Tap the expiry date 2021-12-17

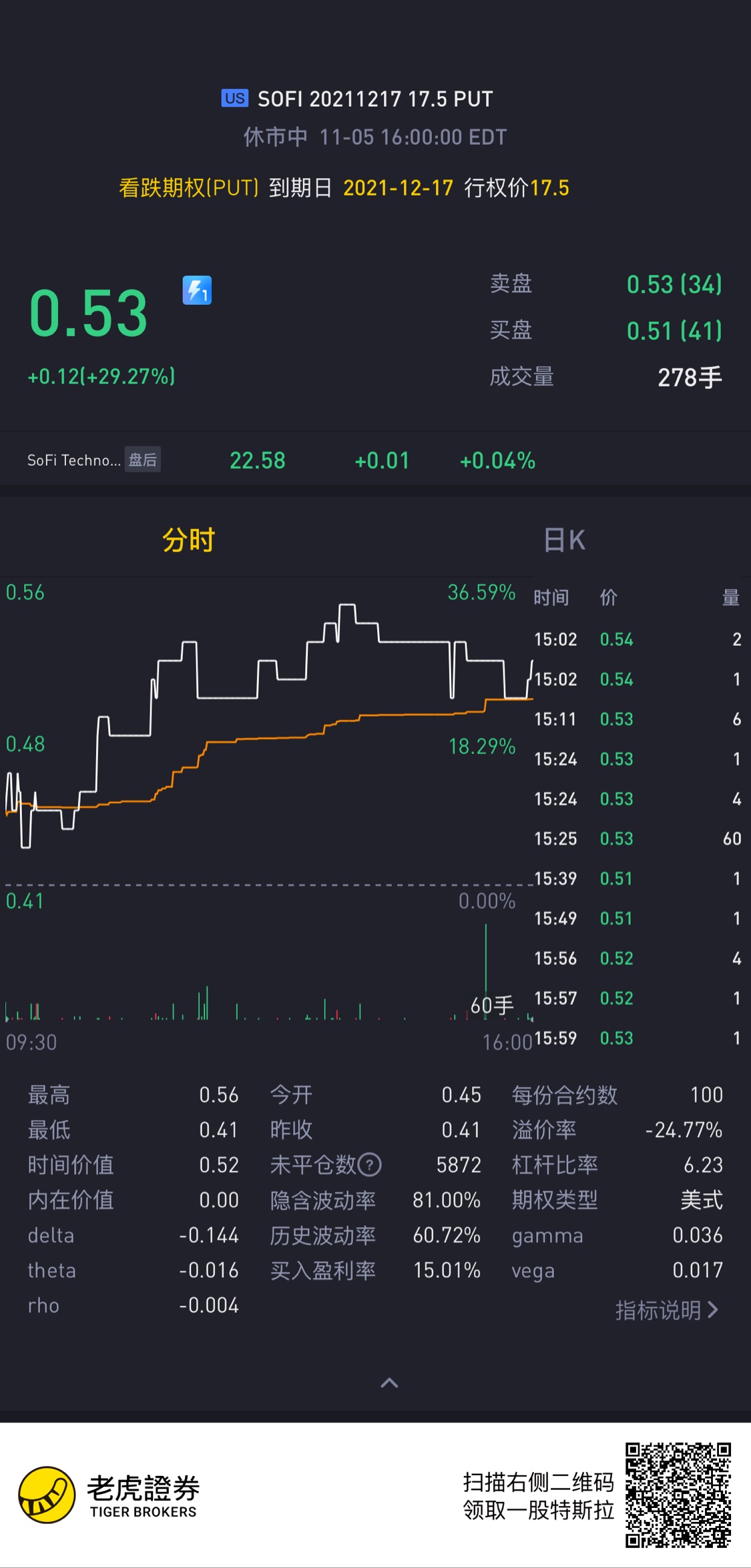click(399, 187)
